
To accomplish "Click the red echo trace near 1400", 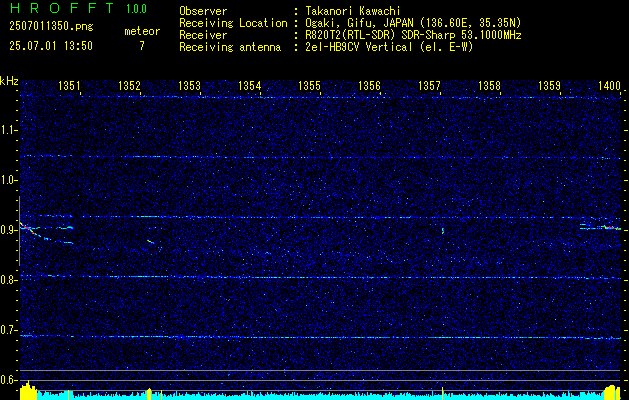I will pos(611,227).
